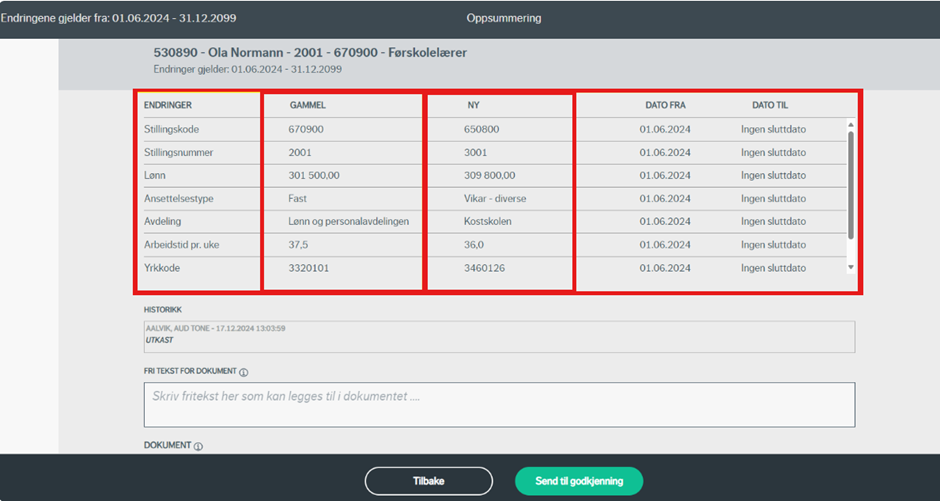Click into the free text document field

(x=498, y=404)
